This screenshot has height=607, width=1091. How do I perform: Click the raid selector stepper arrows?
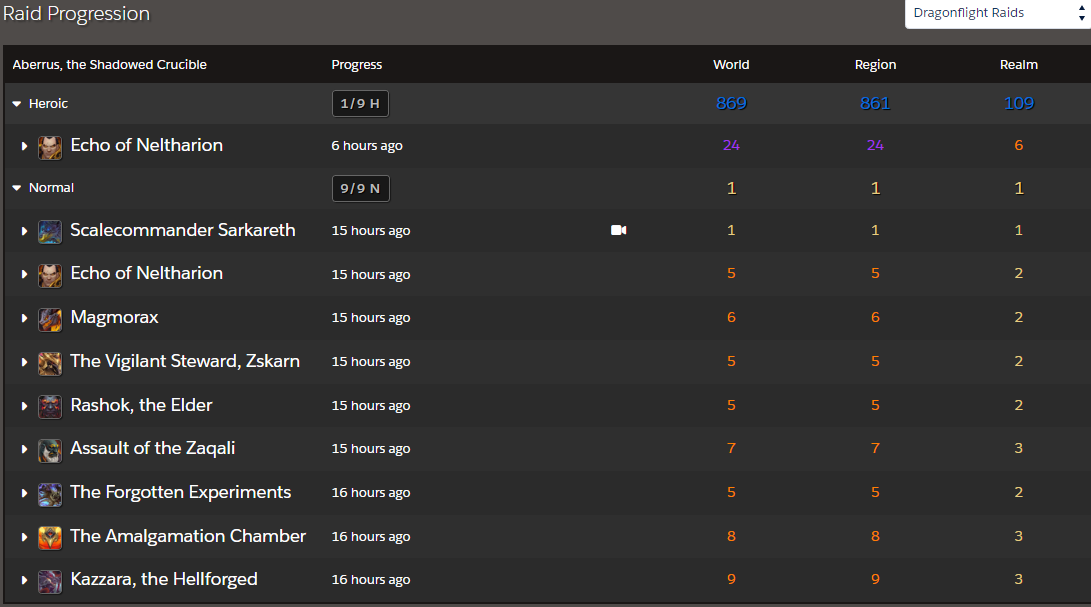tap(1082, 13)
